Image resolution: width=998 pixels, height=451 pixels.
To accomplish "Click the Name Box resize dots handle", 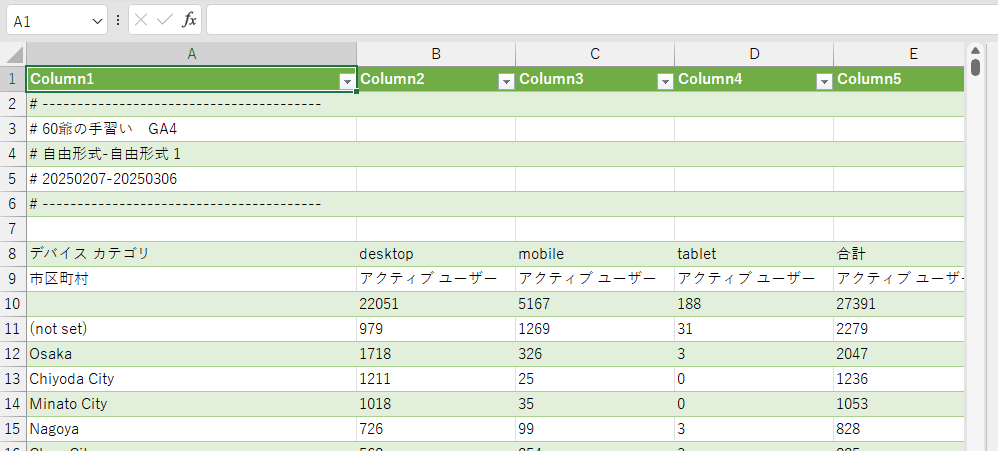I will click(x=118, y=20).
